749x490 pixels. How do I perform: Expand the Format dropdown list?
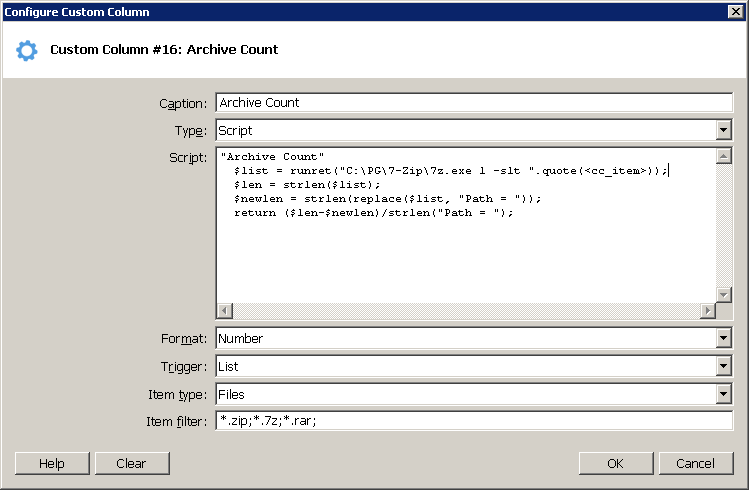pyautogui.click(x=724, y=339)
